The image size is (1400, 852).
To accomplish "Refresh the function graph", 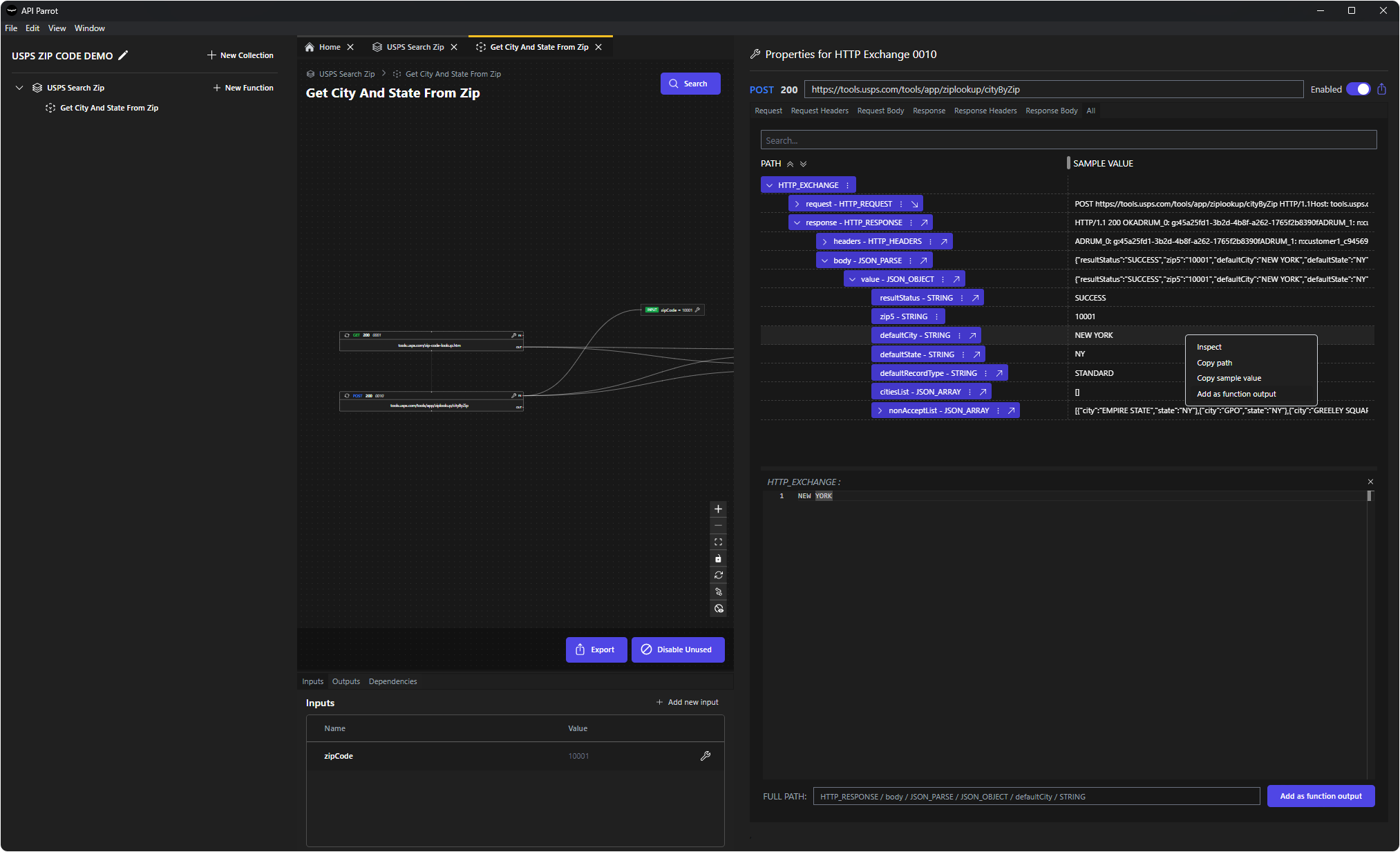I will click(718, 575).
